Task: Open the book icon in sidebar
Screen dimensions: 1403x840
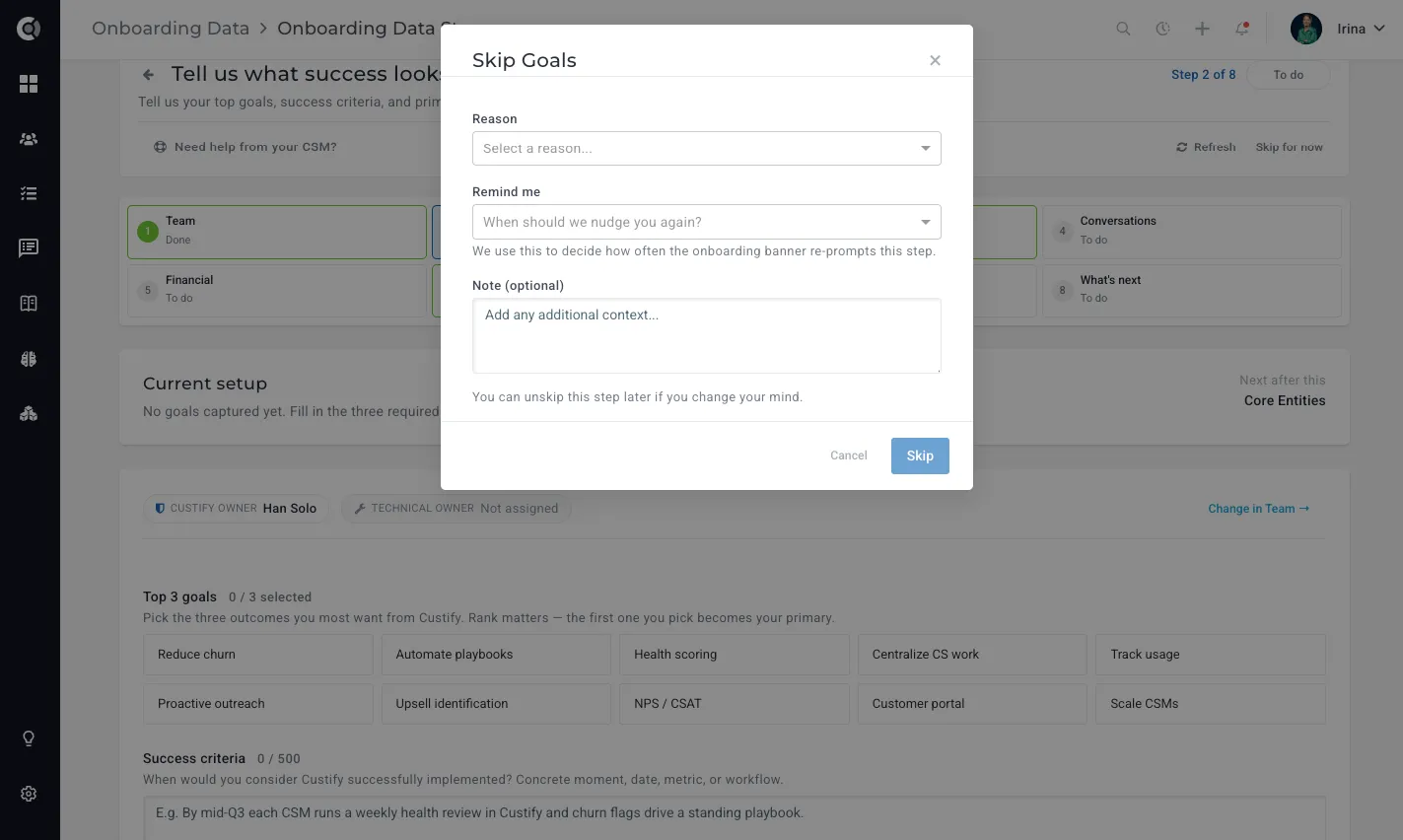Action: (29, 304)
